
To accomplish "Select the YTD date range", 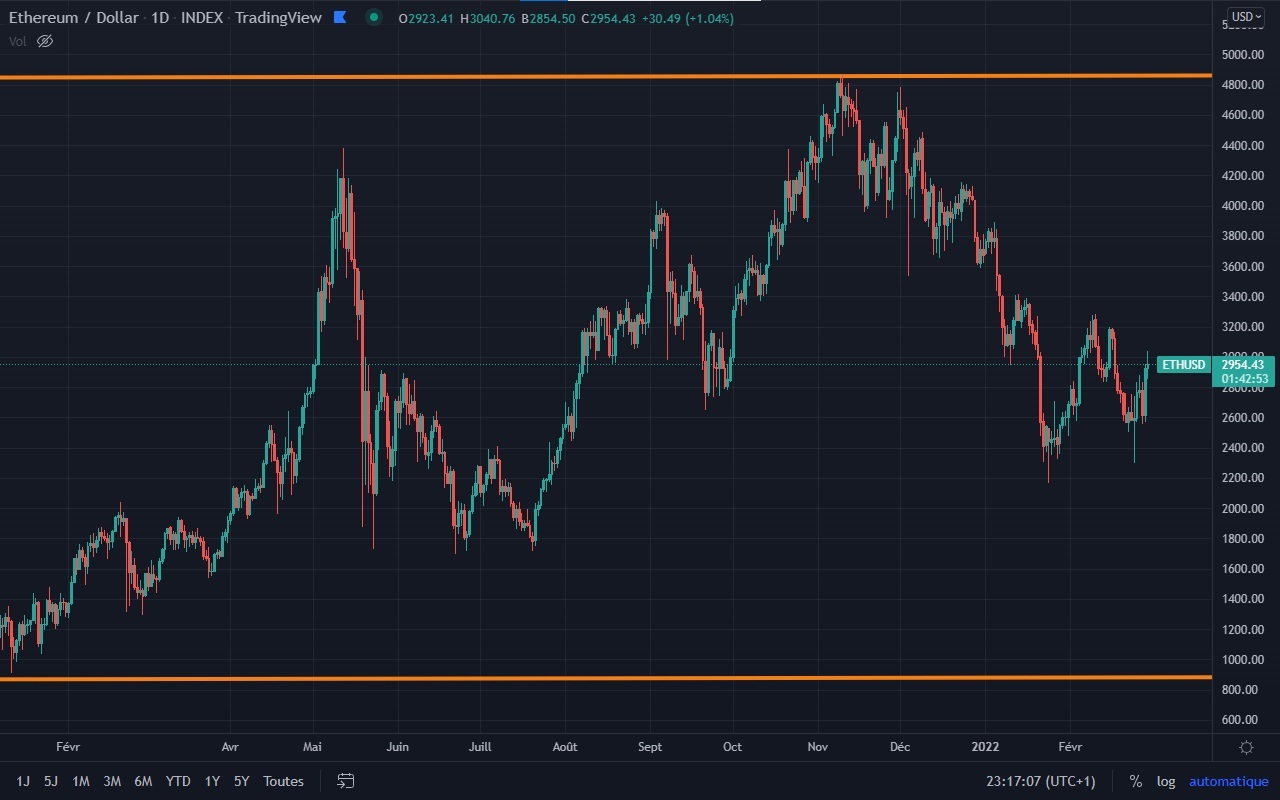I will pos(178,781).
